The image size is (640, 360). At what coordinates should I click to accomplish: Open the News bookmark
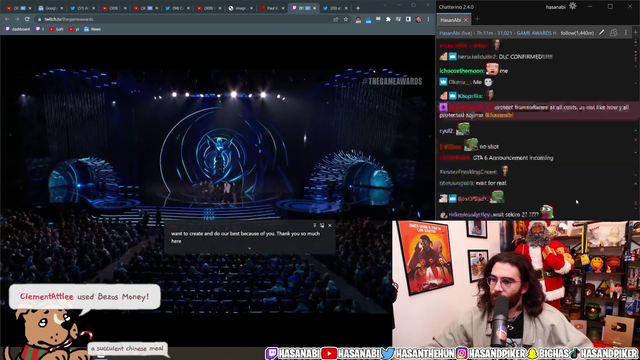click(93, 29)
